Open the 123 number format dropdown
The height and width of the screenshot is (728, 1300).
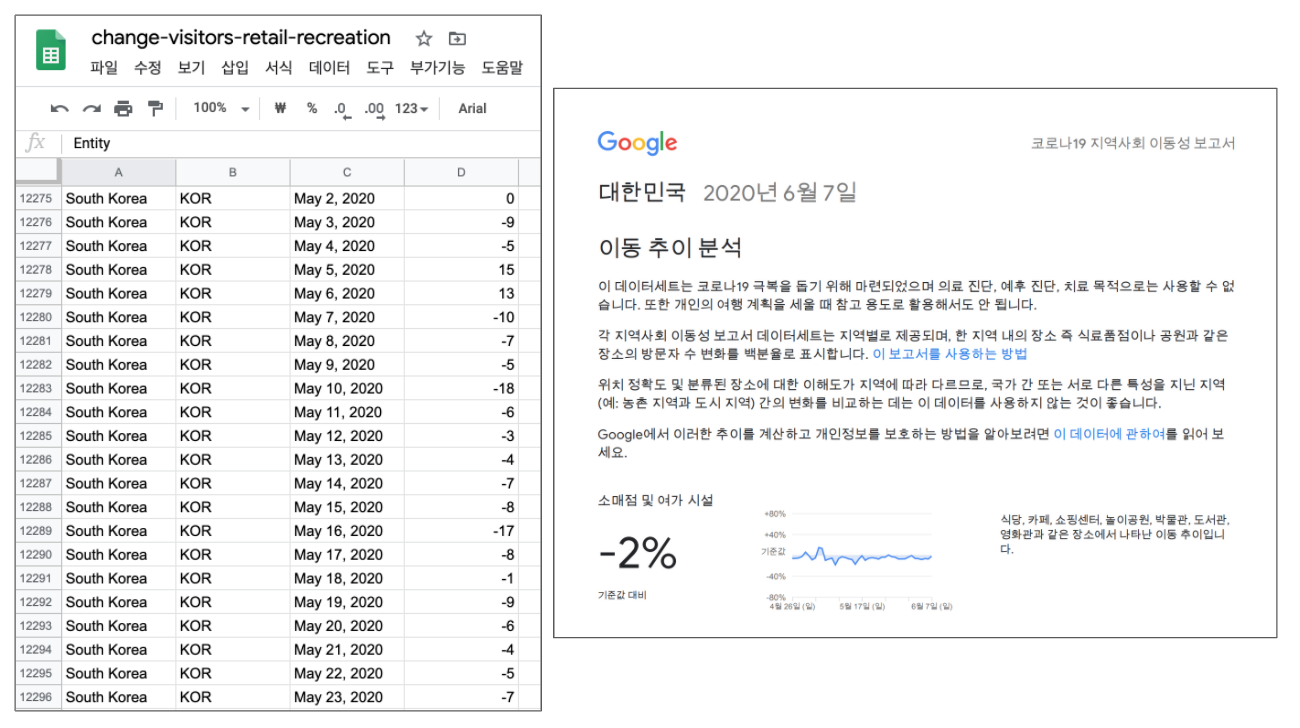(411, 109)
